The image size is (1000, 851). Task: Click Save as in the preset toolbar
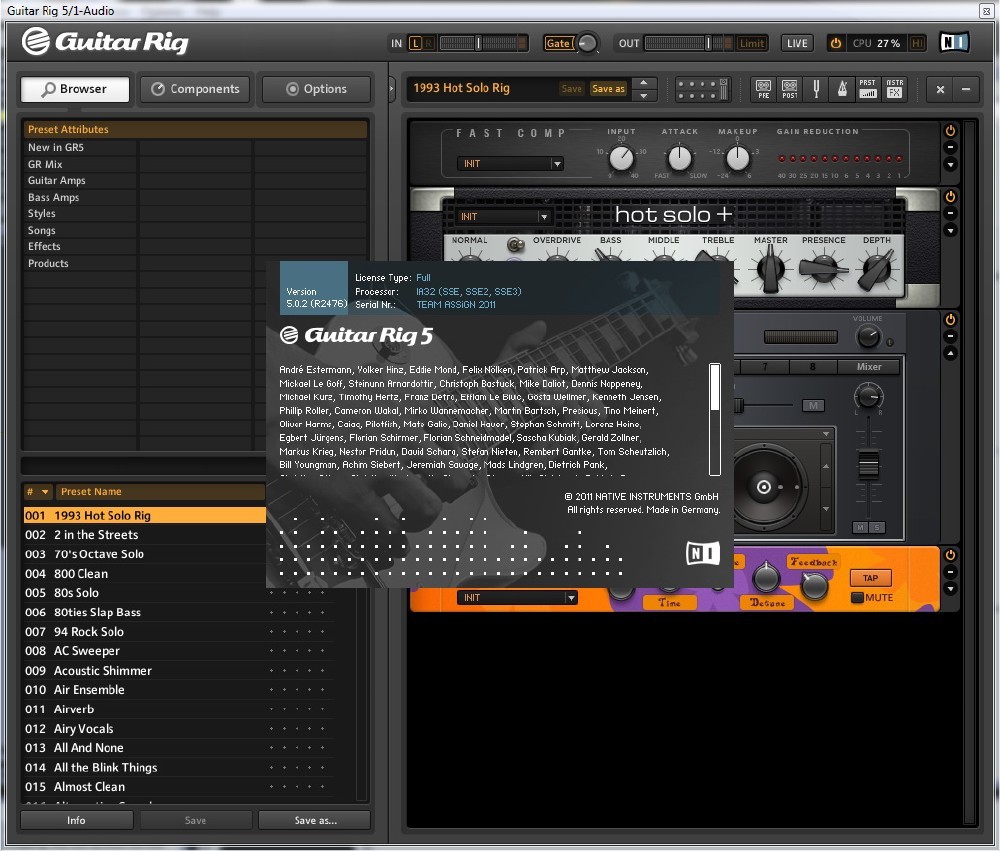click(608, 89)
